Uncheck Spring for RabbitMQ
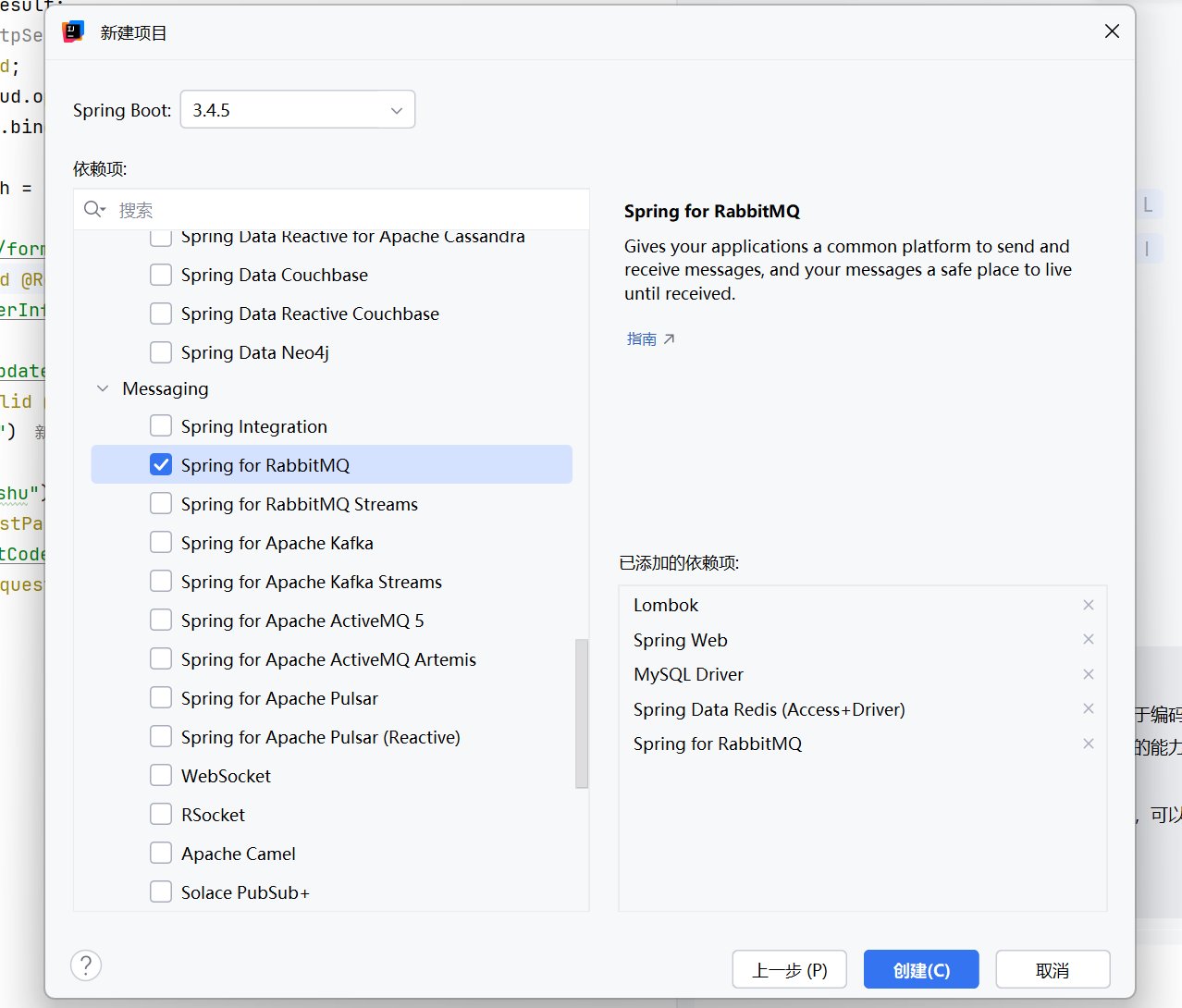Image resolution: width=1182 pixels, height=1008 pixels. pyautogui.click(x=161, y=465)
